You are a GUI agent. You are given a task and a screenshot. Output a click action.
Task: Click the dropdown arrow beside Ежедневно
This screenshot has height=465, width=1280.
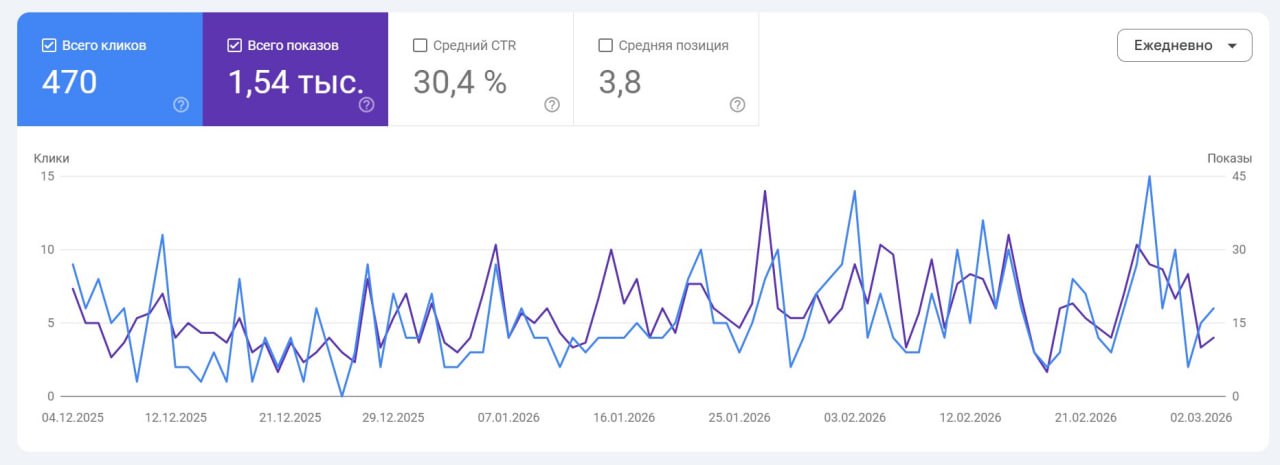tap(1232, 46)
